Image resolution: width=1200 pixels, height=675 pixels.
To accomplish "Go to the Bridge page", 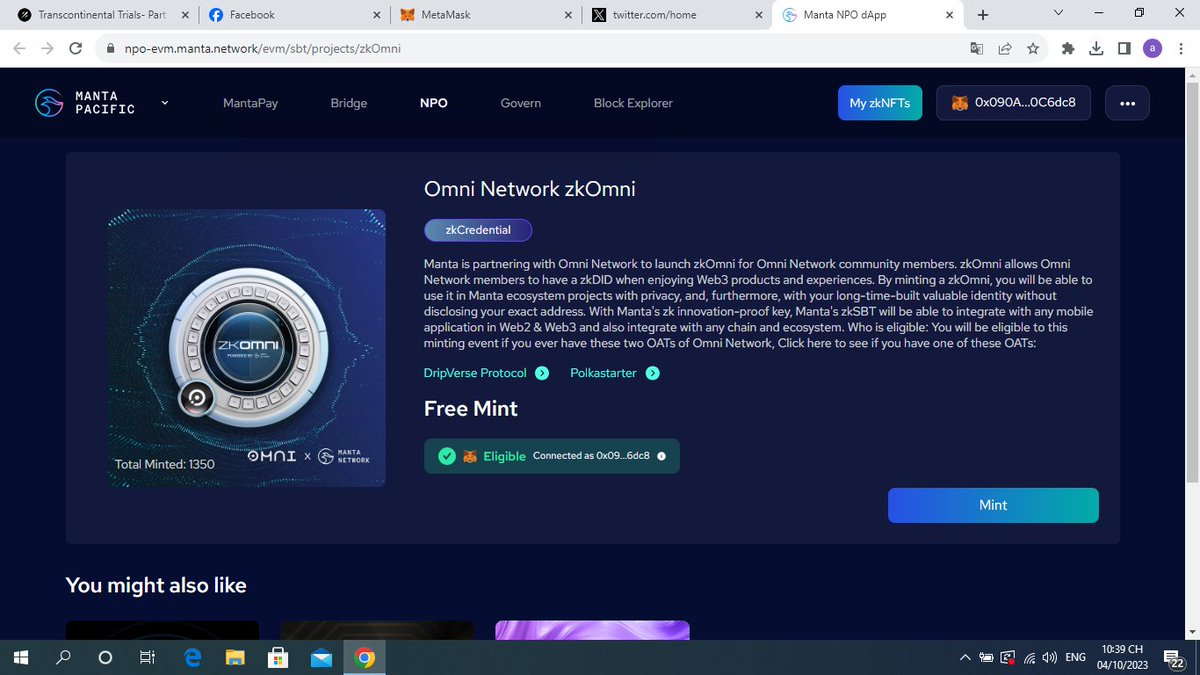I will pyautogui.click(x=349, y=103).
